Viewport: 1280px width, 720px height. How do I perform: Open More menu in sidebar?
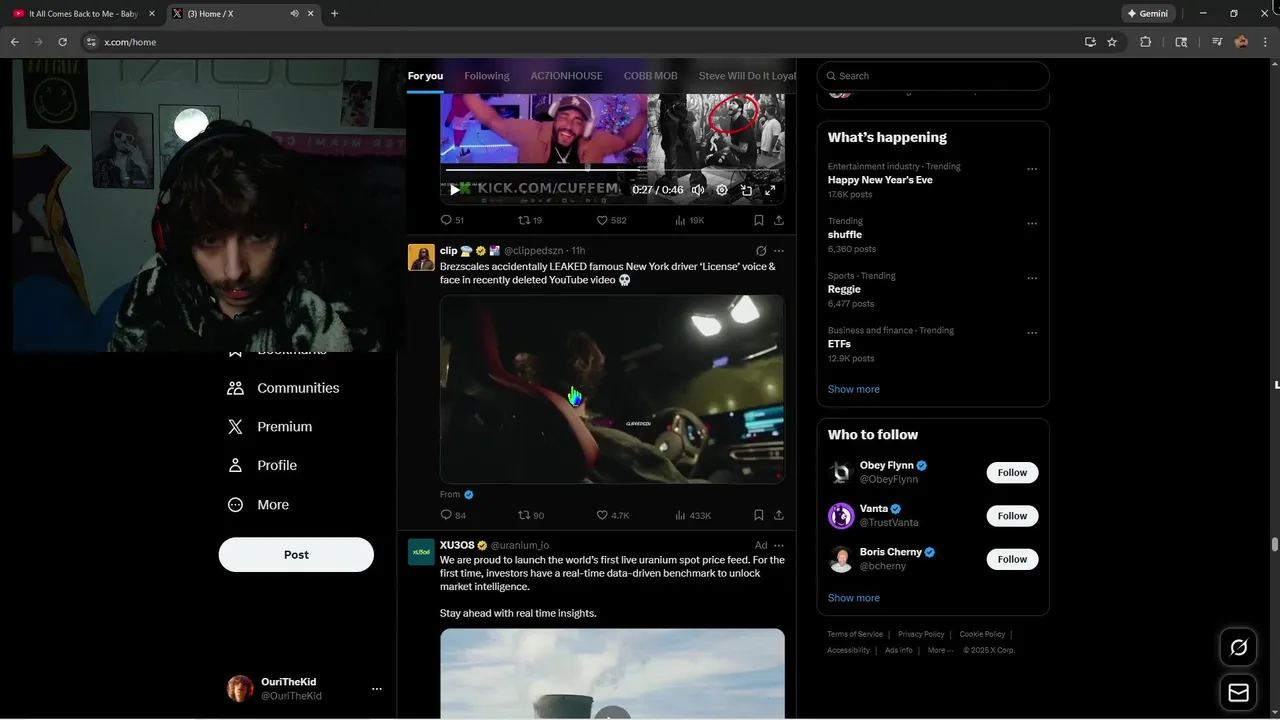coord(258,505)
